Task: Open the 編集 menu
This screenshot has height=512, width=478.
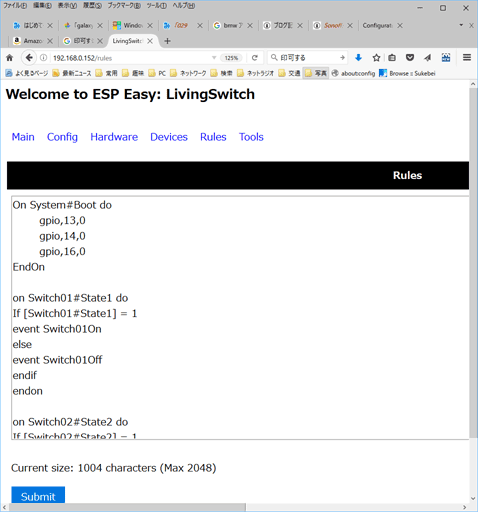Action: click(42, 6)
